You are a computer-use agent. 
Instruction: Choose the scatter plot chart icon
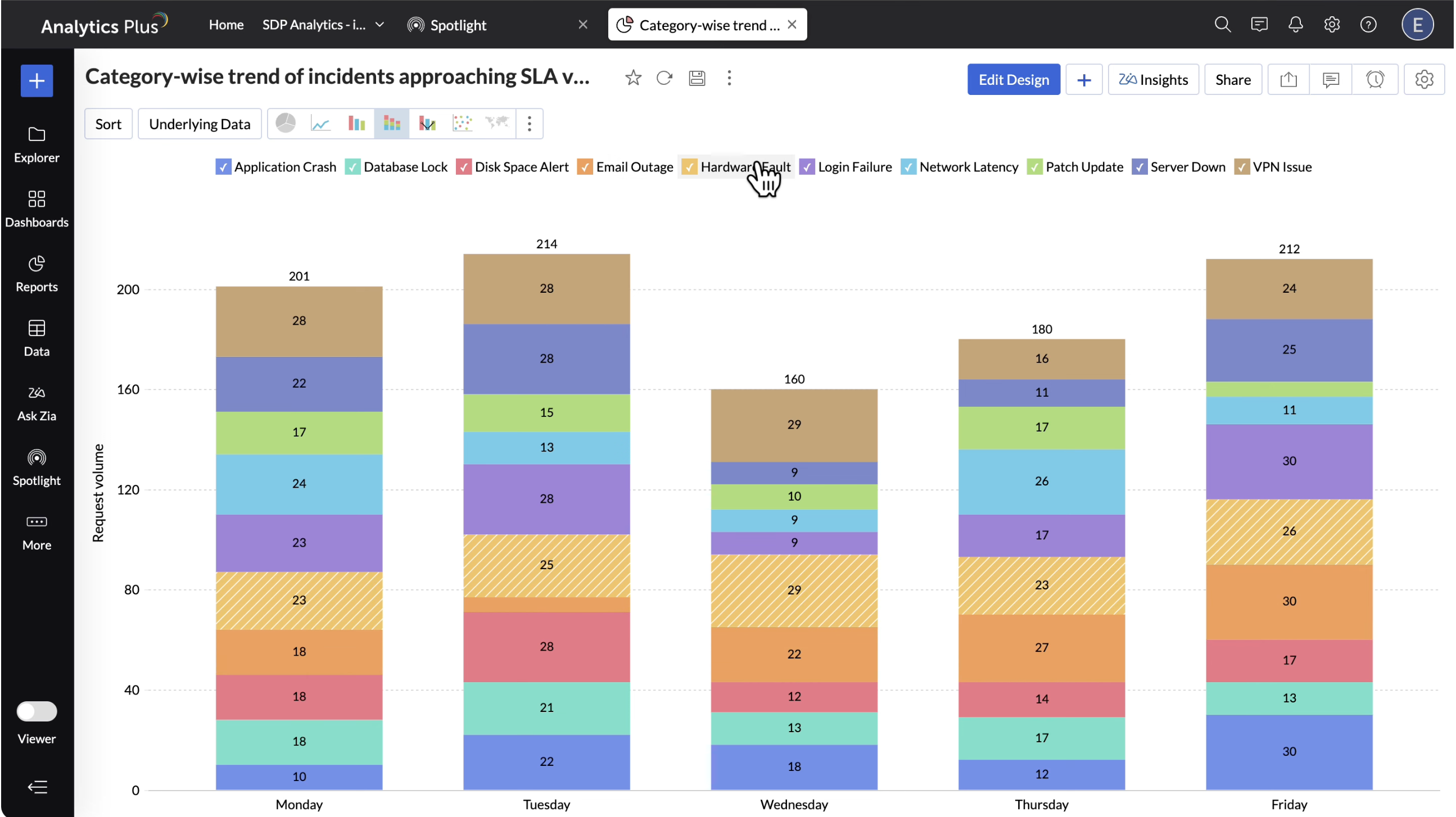coord(462,123)
